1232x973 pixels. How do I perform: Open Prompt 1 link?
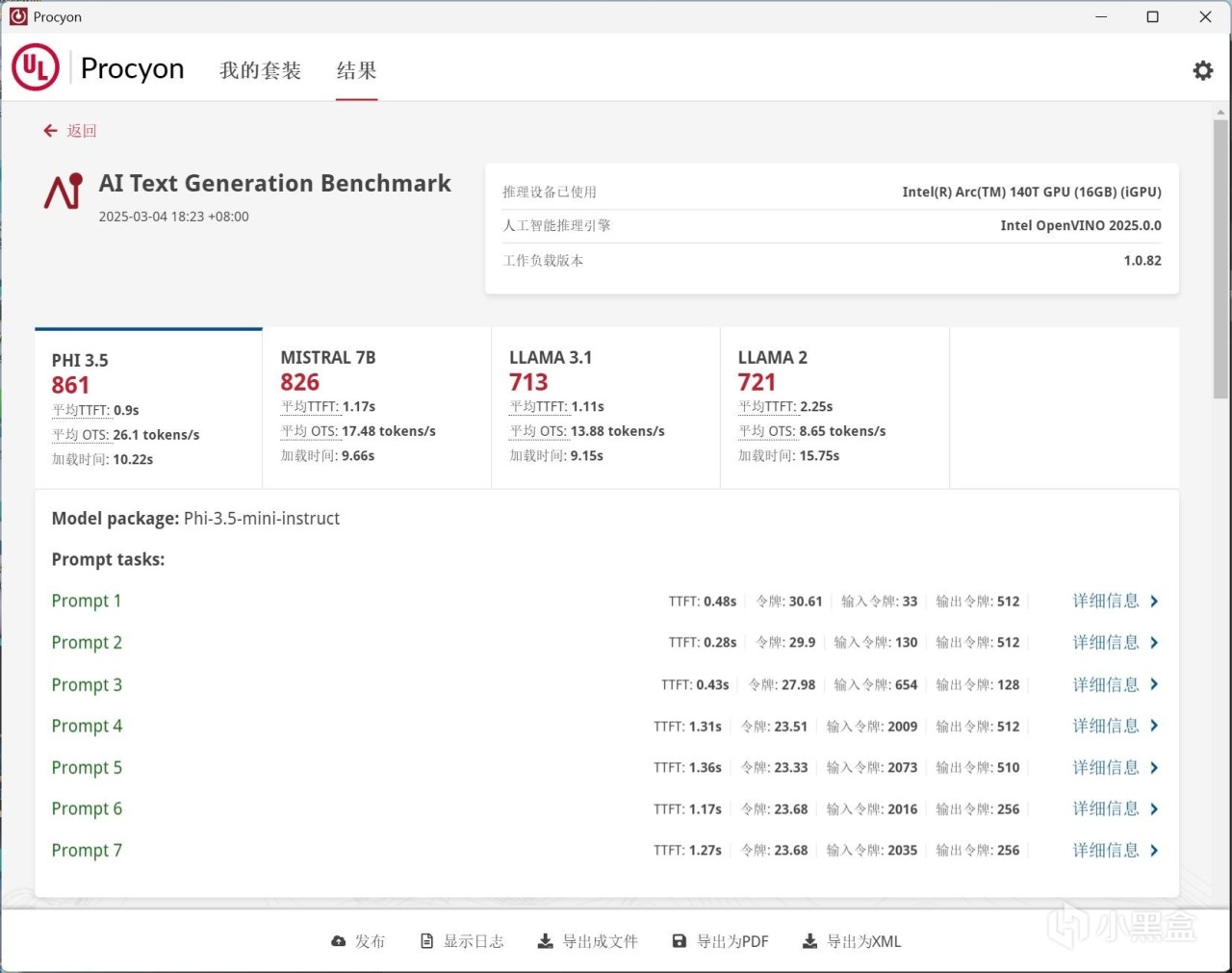coord(87,601)
